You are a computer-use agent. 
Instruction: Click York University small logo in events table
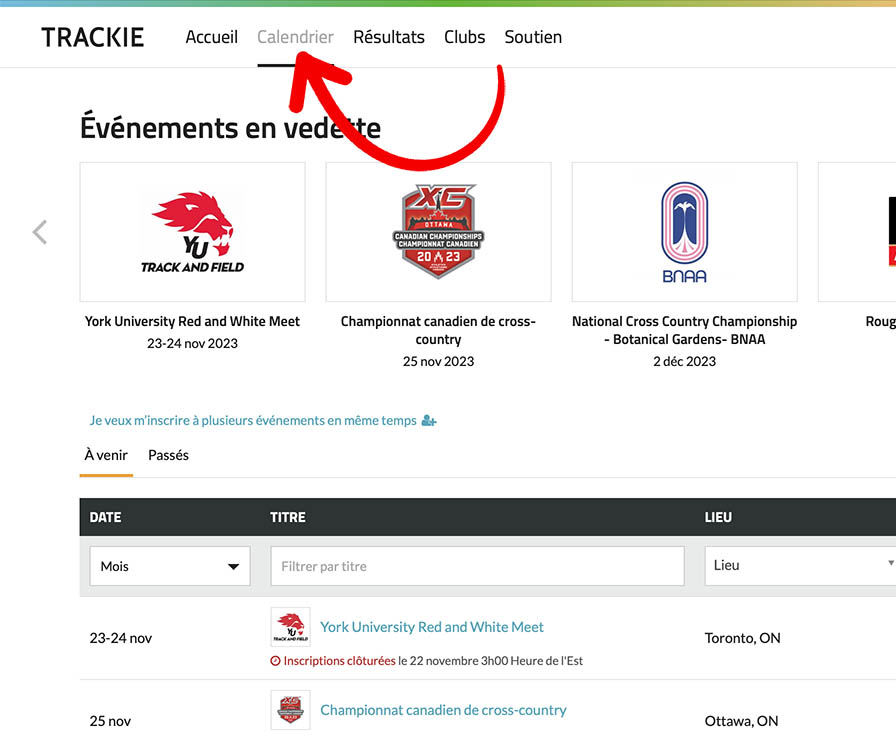[290, 627]
